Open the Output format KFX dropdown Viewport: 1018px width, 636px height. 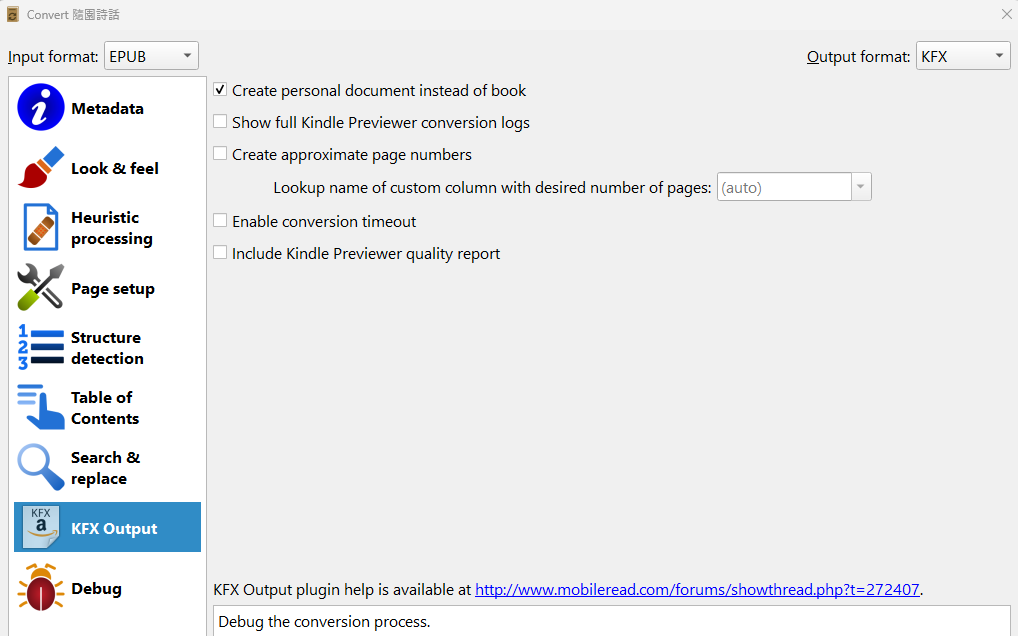pos(963,56)
